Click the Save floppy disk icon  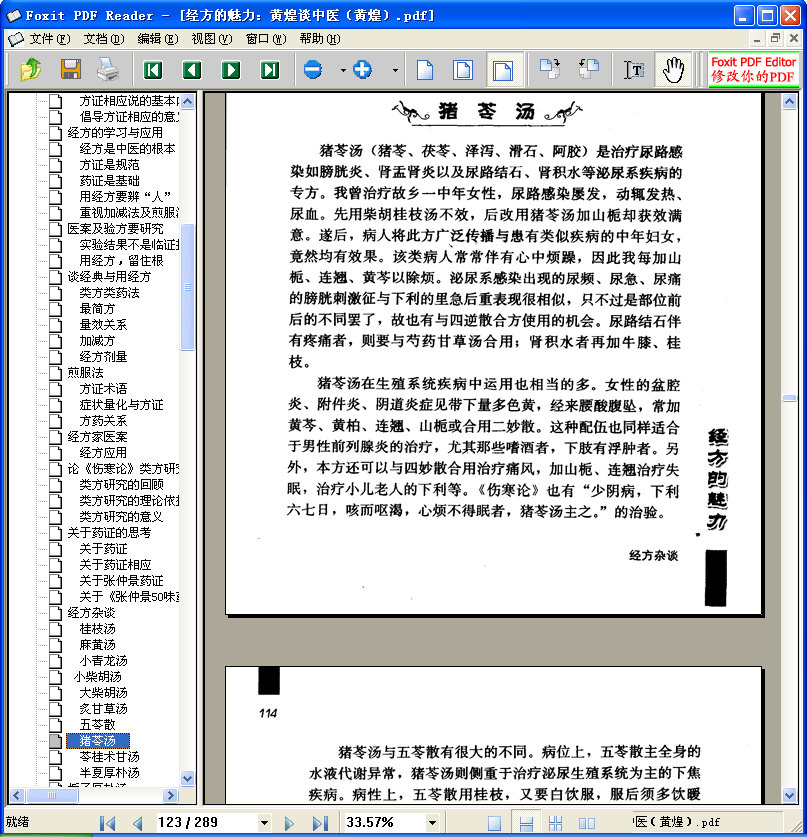[70, 70]
